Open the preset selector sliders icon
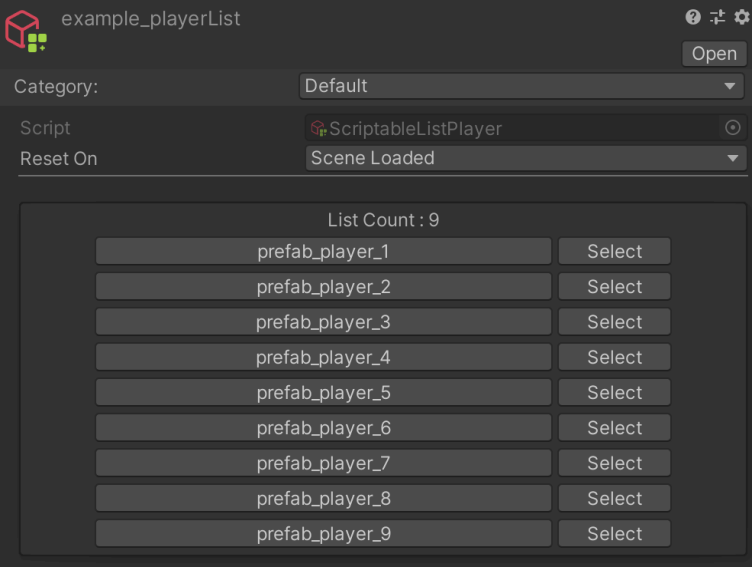The image size is (752, 567). (x=717, y=17)
